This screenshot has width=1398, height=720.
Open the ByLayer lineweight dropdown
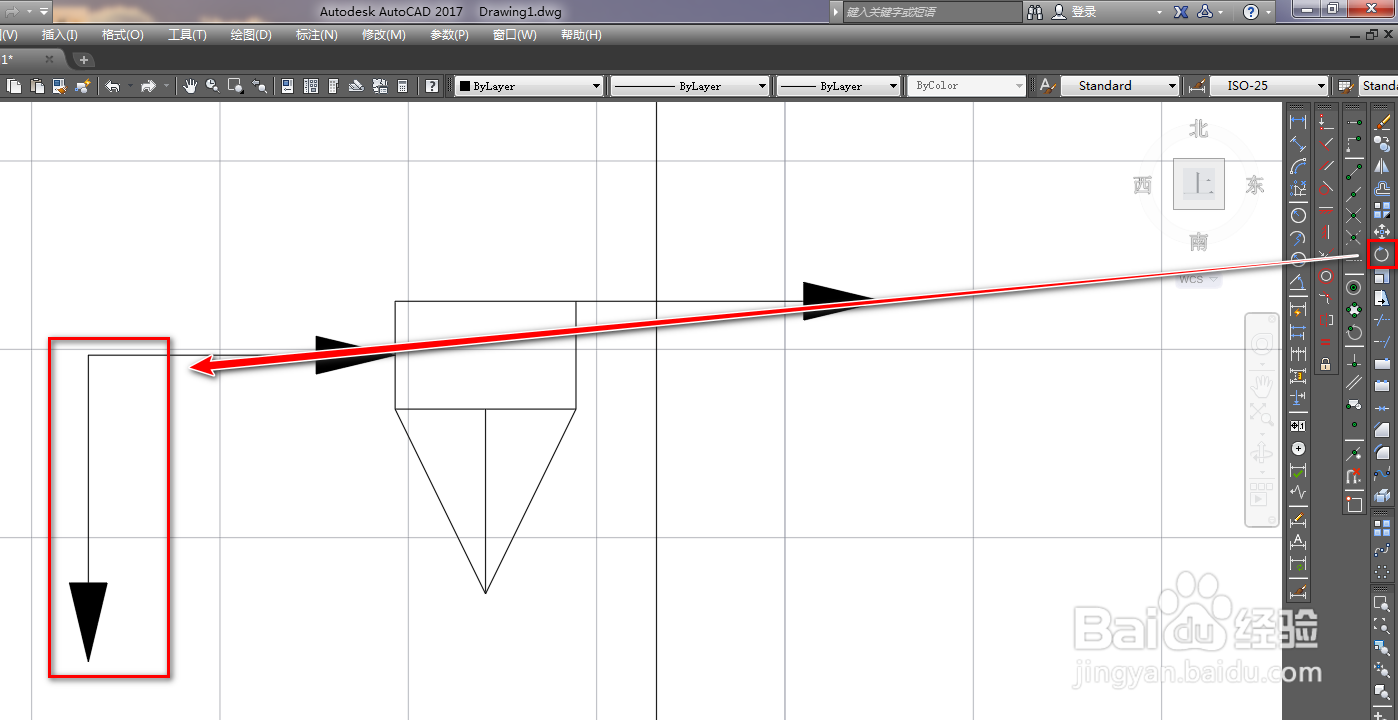tap(838, 86)
